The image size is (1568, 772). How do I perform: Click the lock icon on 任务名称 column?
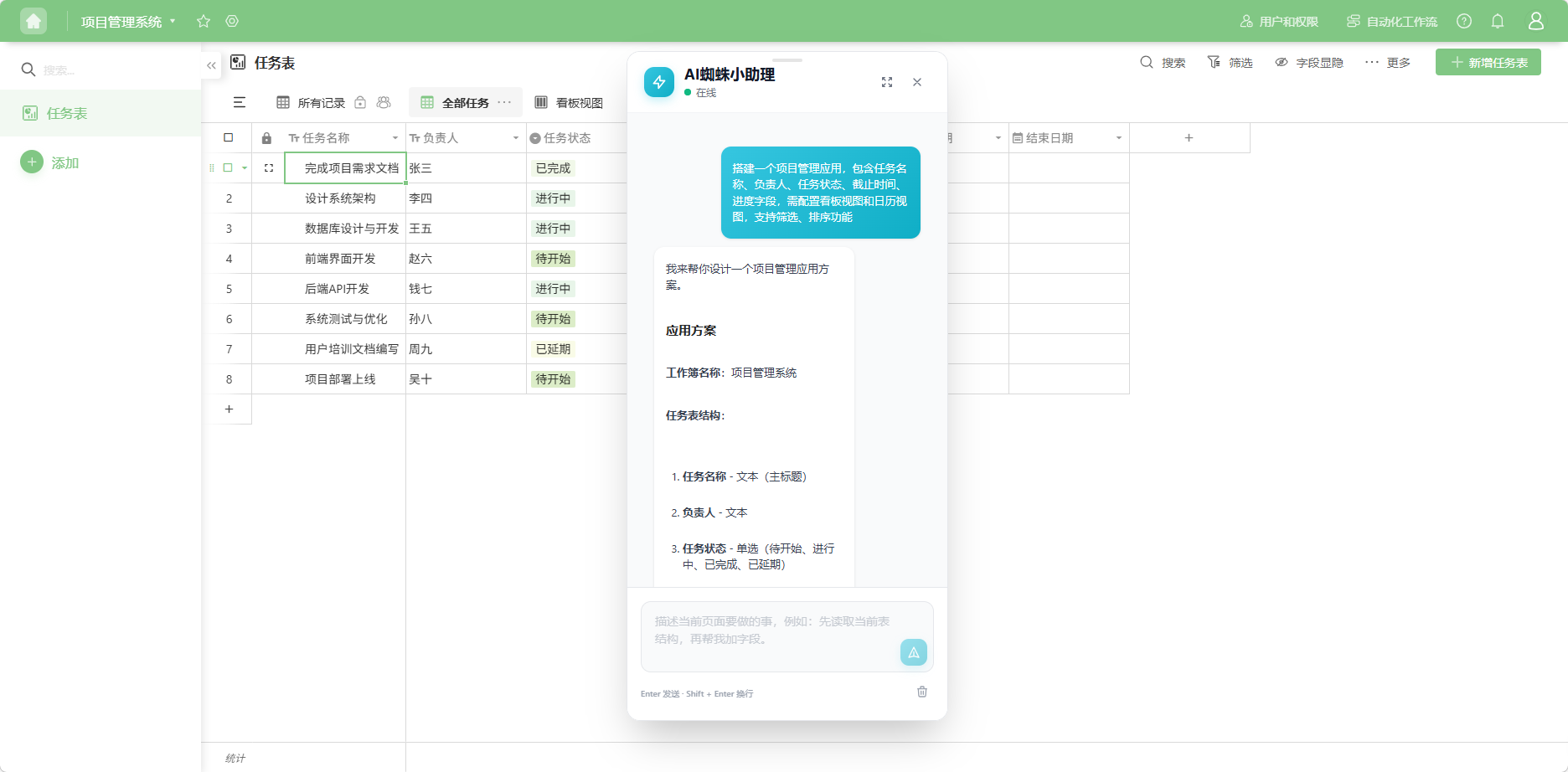point(266,137)
